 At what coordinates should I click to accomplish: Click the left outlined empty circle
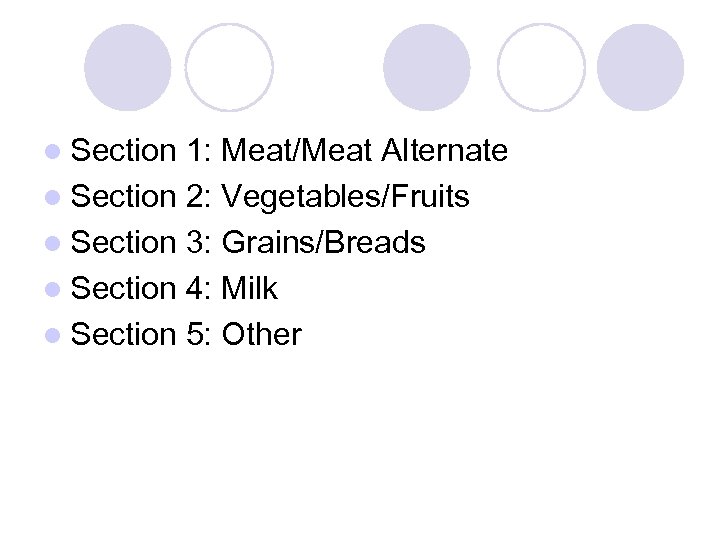(229, 67)
